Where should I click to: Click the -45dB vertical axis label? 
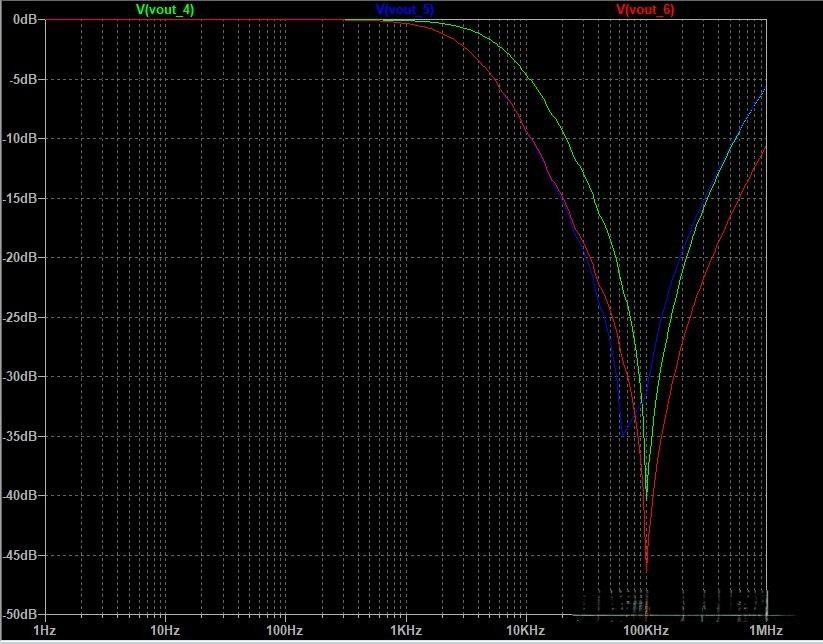click(19, 555)
